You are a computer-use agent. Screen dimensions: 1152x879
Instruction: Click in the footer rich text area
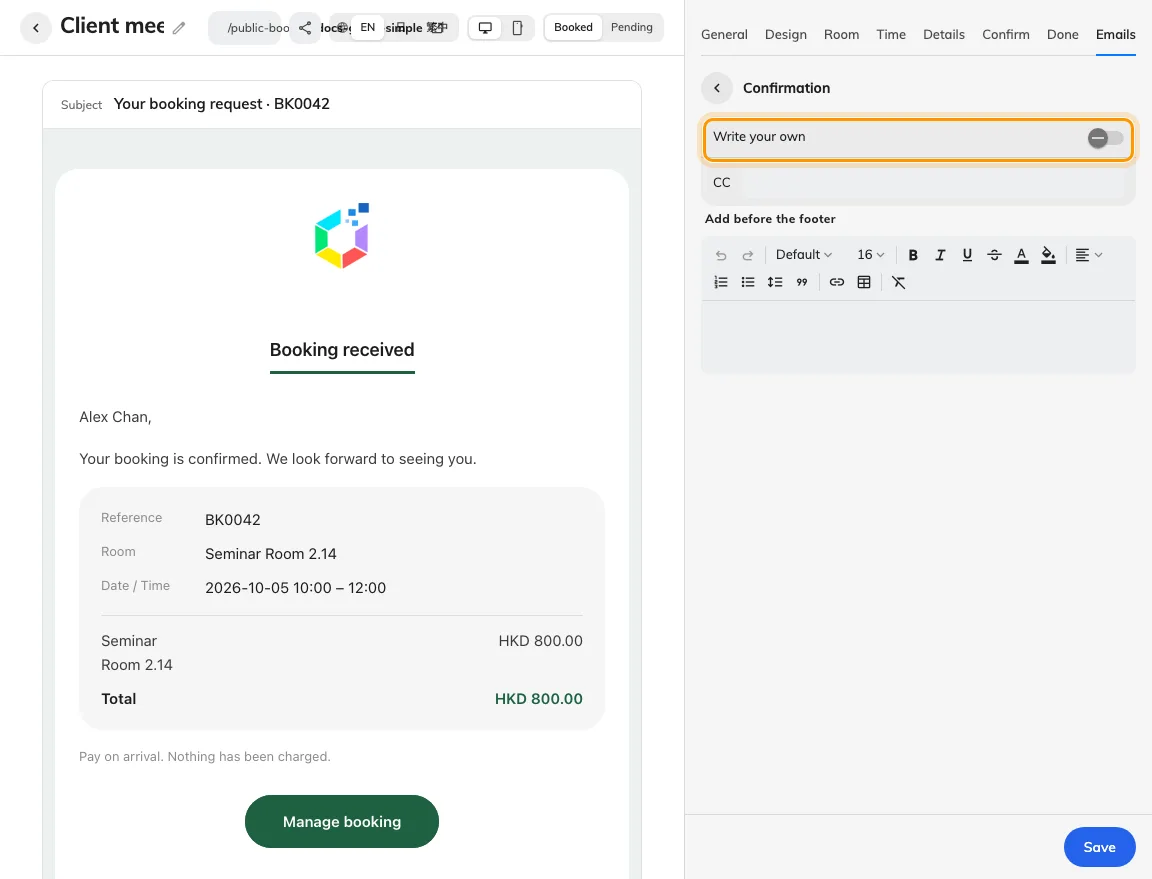pyautogui.click(x=918, y=337)
